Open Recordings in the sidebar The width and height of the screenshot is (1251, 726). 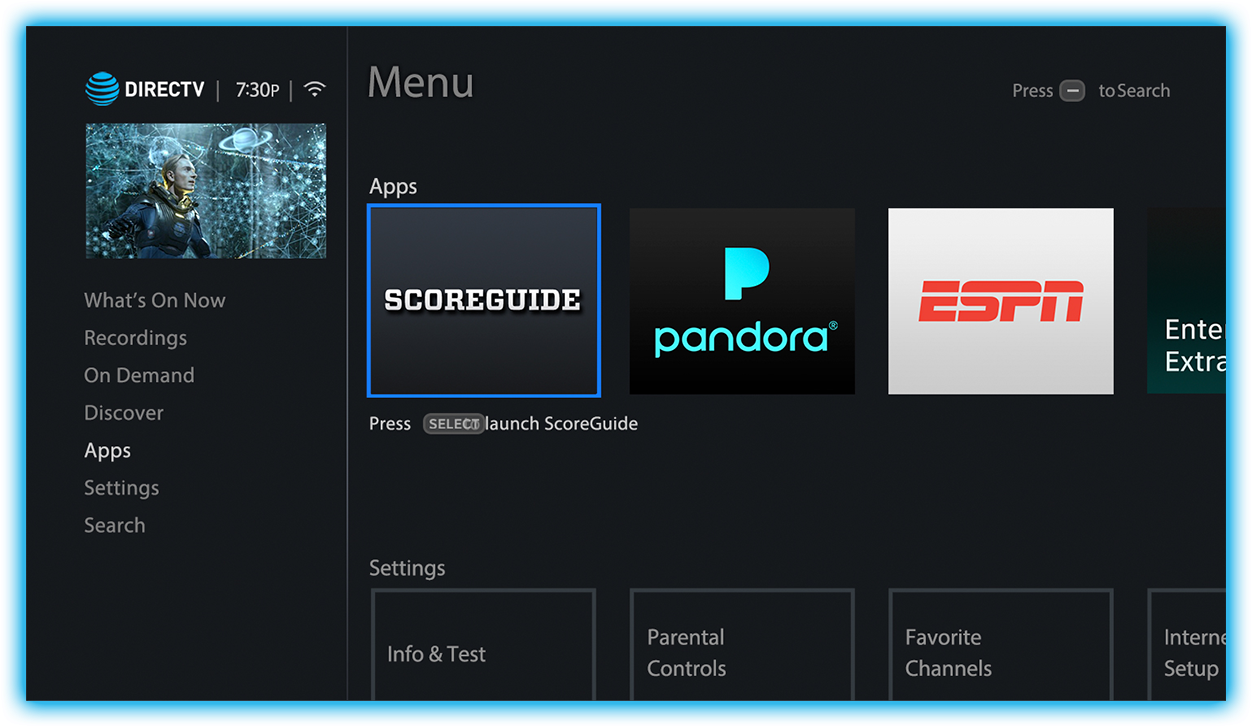point(135,338)
